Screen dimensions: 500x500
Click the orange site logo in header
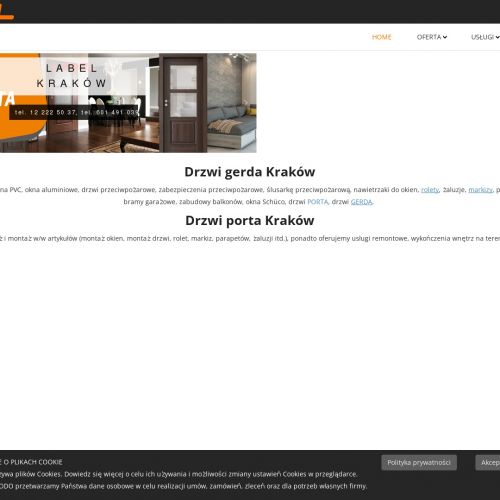[7, 10]
